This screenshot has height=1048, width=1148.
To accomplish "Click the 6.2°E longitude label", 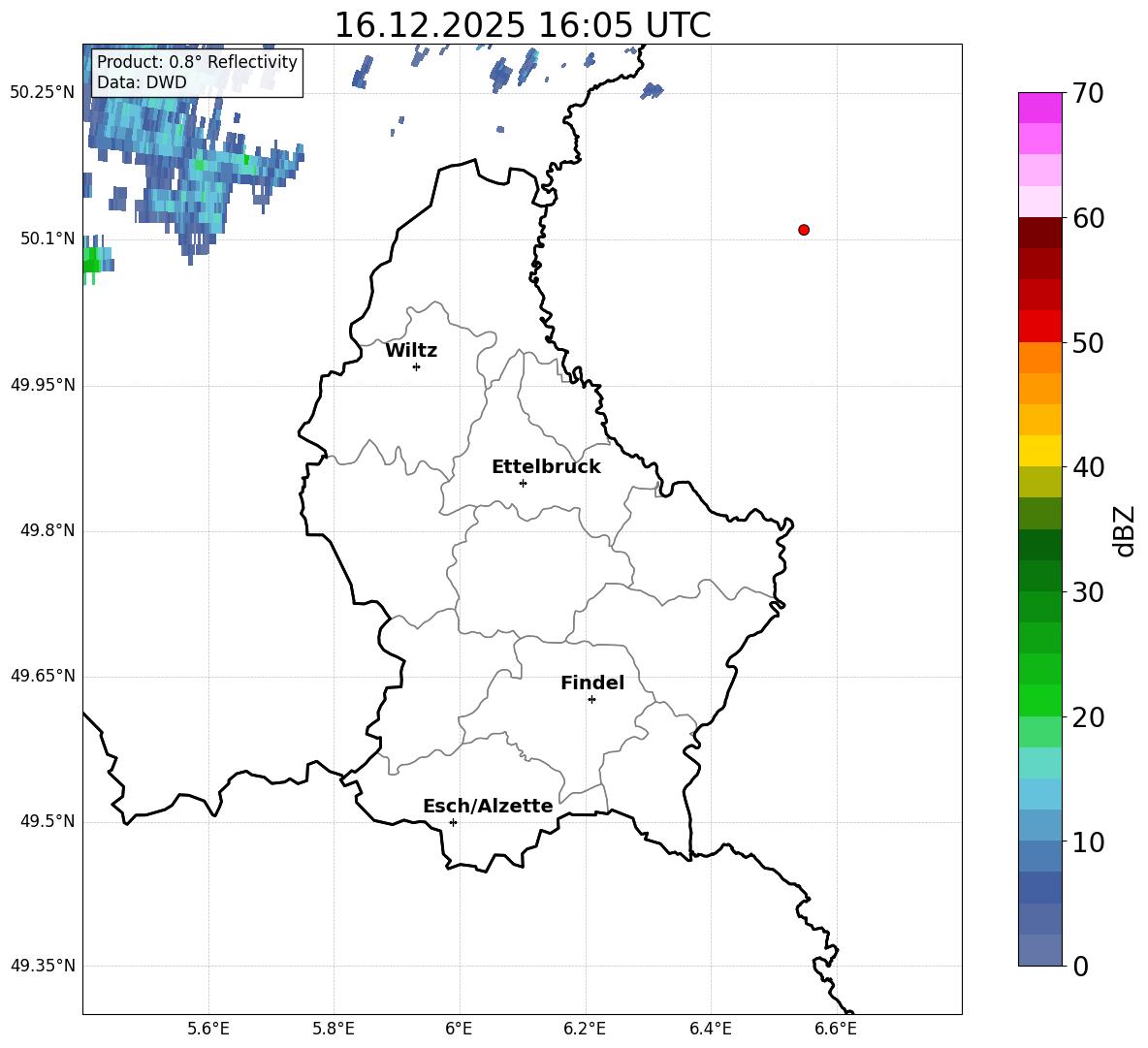I will click(x=585, y=1029).
